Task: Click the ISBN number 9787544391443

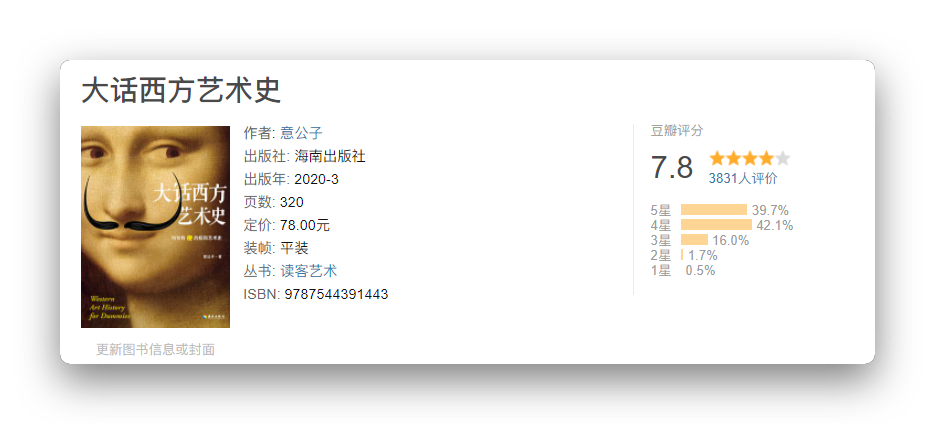Action: [x=336, y=294]
